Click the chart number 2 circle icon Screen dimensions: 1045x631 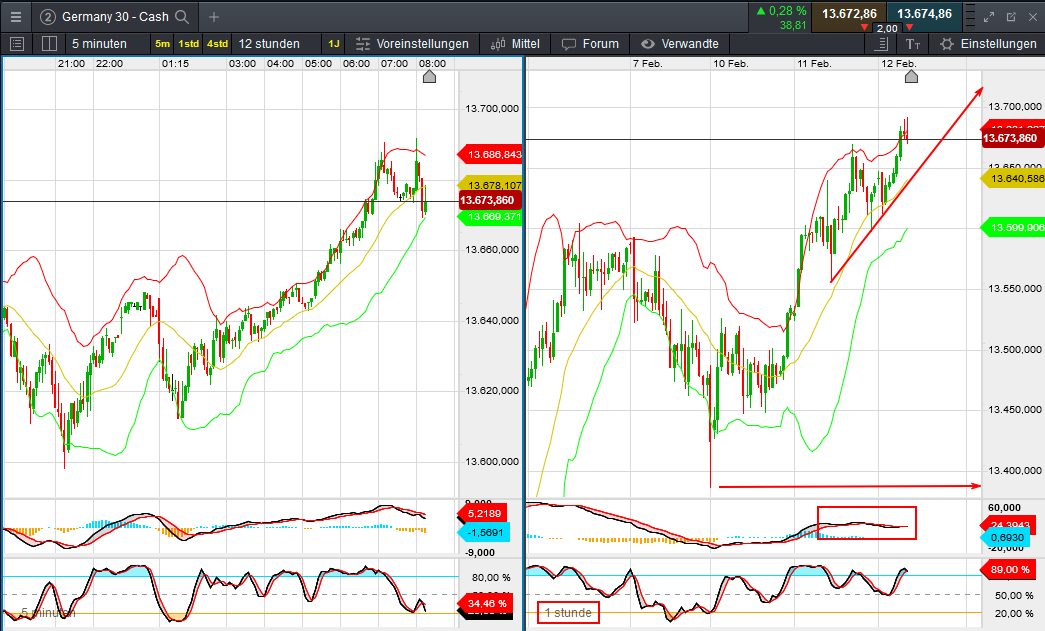[x=47, y=17]
